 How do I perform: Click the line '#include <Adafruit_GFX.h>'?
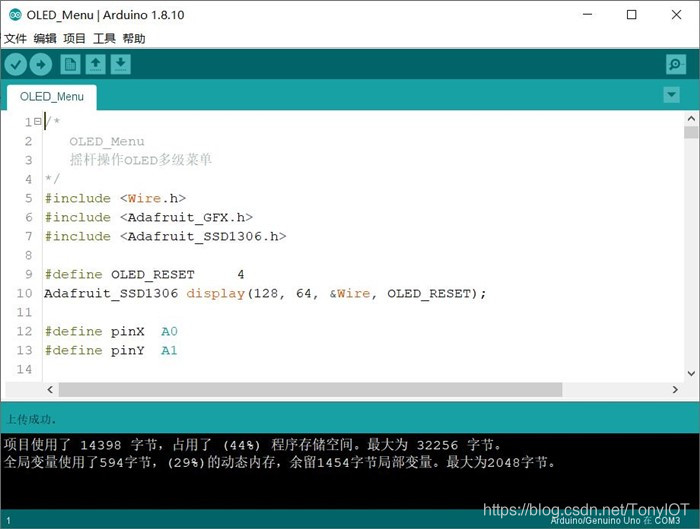(x=149, y=217)
